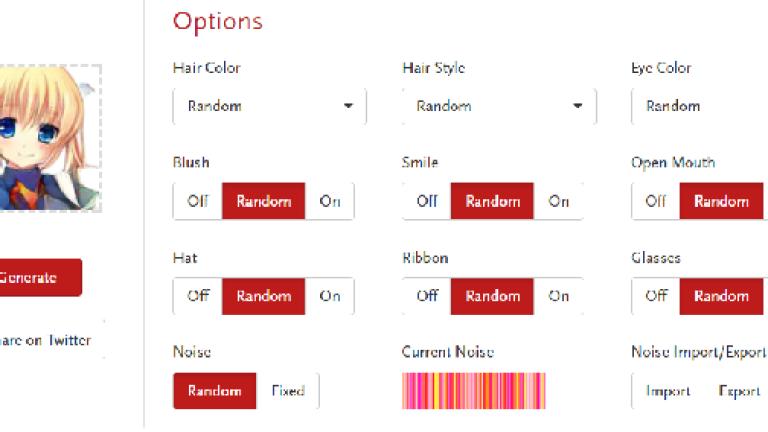Enable Ribbon with On
Screen dimensions: 768x432
pos(558,296)
